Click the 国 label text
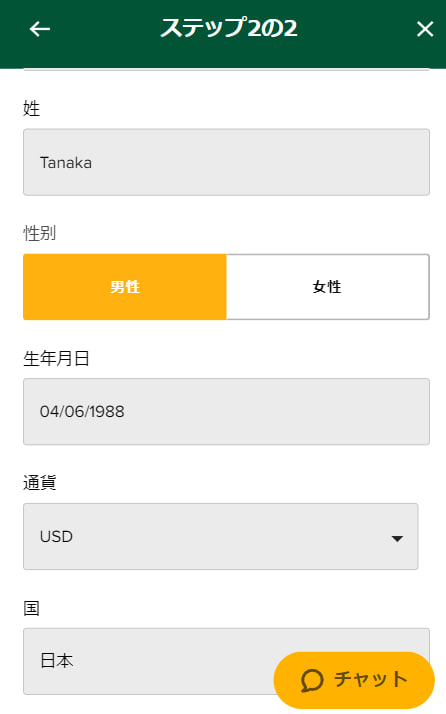Screen dimensions: 446x714 [31, 608]
